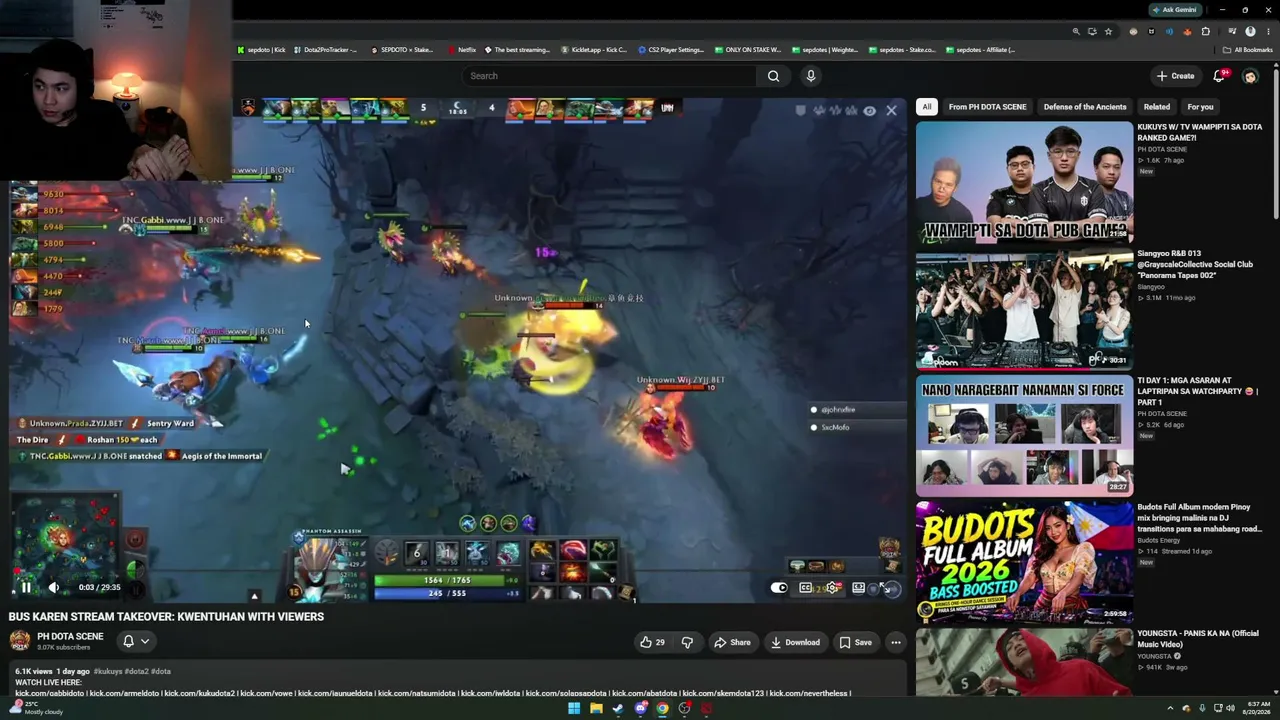Select the Defense of the Ancients chip
The image size is (1280, 720).
click(x=1085, y=107)
